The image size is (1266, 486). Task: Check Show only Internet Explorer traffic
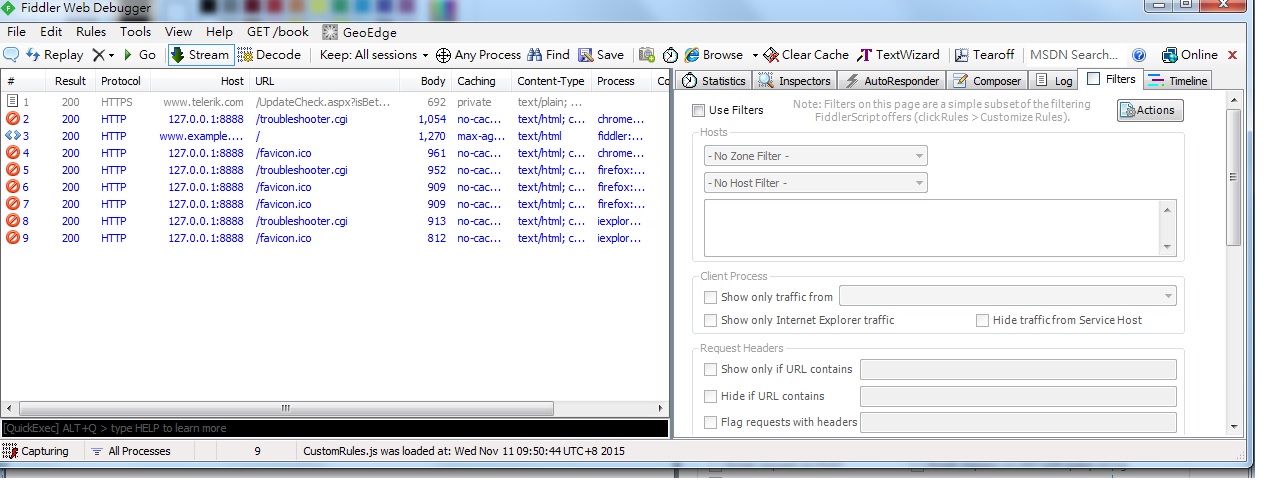coord(710,320)
